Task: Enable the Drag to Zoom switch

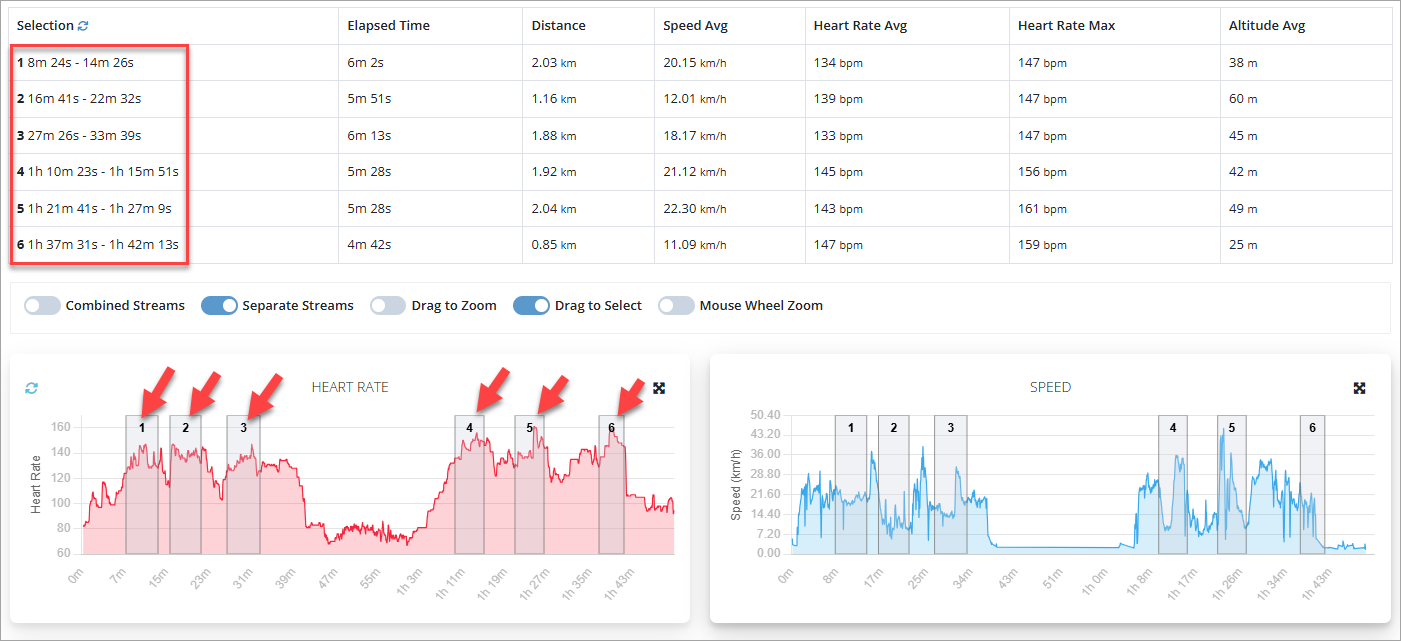Action: click(x=389, y=306)
